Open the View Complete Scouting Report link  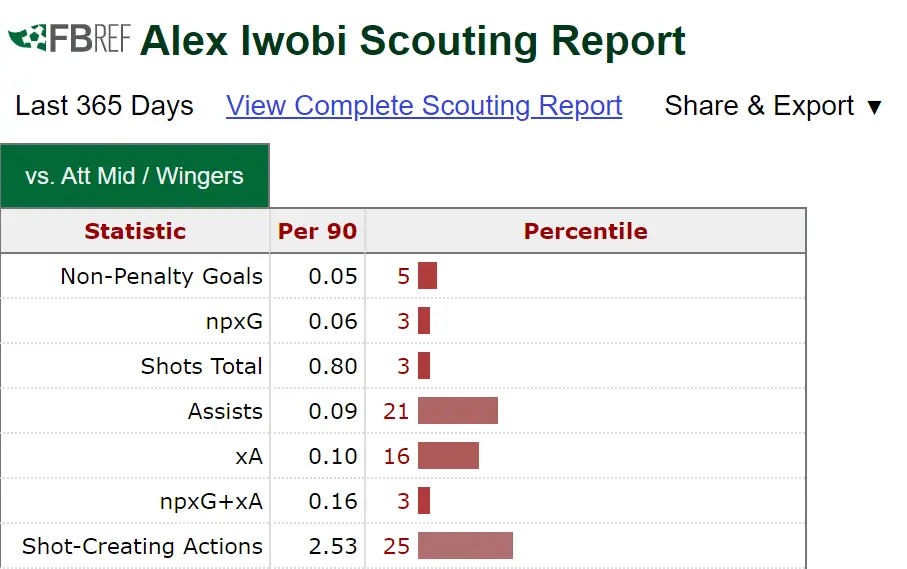click(424, 106)
